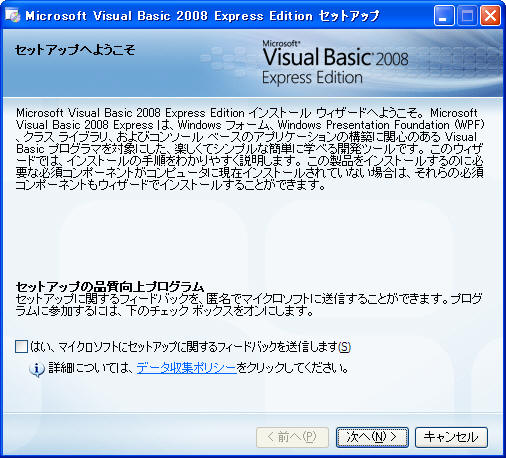This screenshot has width=506, height=458.
Task: Click the をクリックしてください text after link
Action: [x=293, y=368]
